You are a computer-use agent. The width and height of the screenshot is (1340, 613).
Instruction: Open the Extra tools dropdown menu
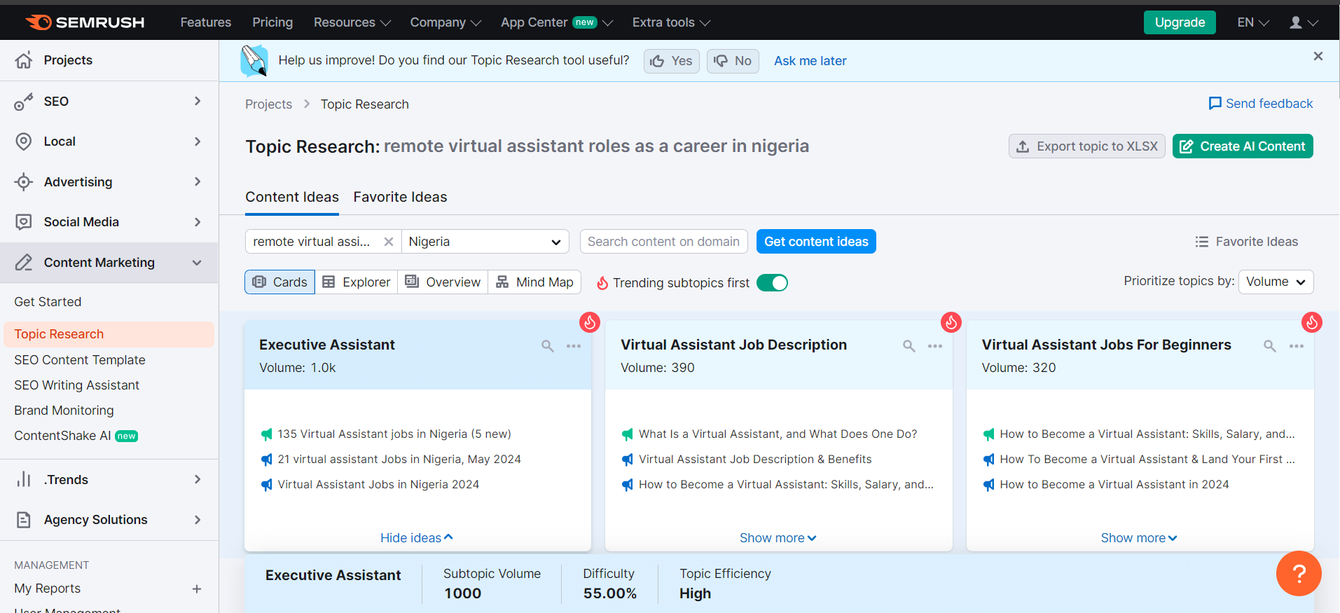[671, 22]
